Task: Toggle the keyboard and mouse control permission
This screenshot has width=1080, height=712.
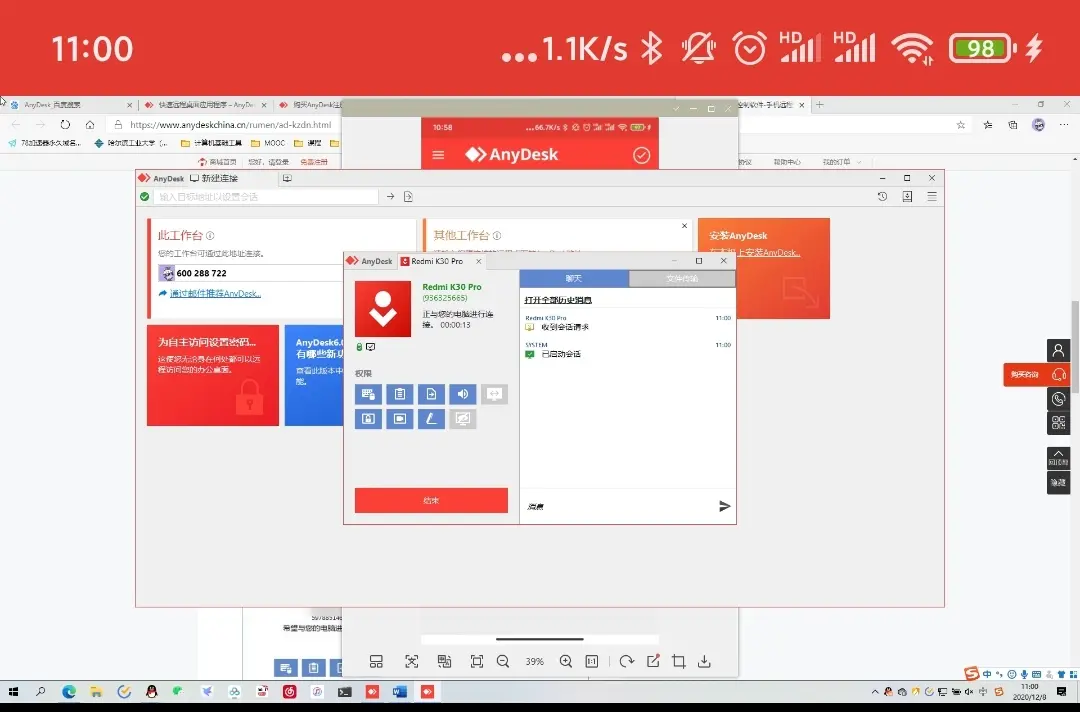Action: point(368,394)
